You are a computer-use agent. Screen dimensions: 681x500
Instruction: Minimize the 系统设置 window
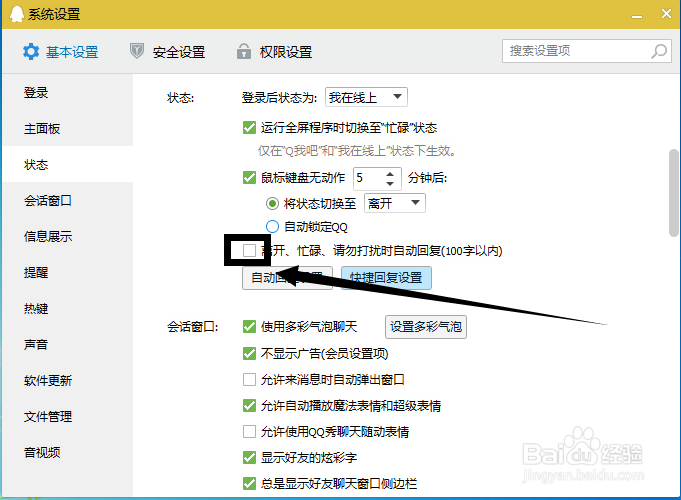coord(637,16)
